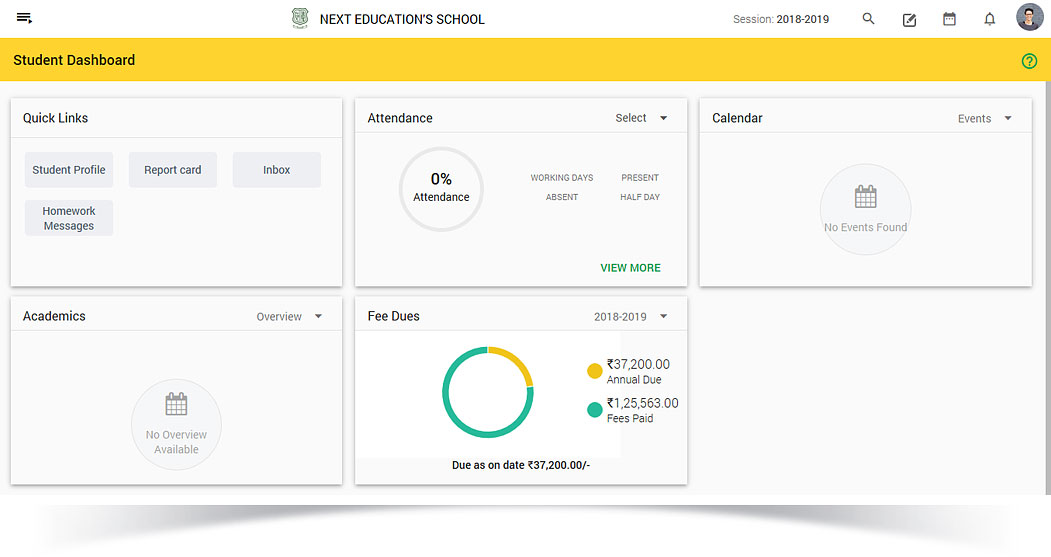Open the Report card quick link
The height and width of the screenshot is (557, 1051).
(x=173, y=170)
